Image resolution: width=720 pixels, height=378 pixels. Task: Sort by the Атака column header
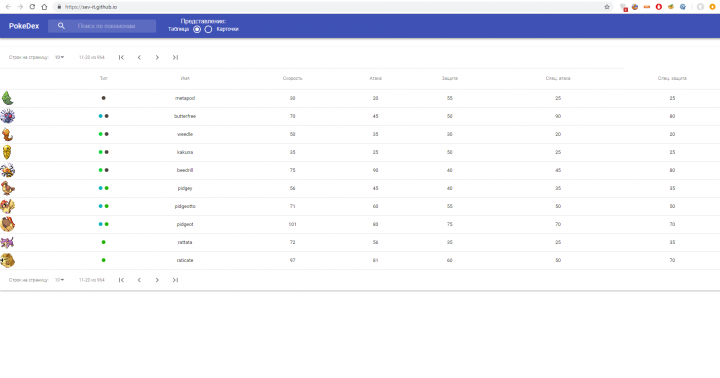pos(376,78)
